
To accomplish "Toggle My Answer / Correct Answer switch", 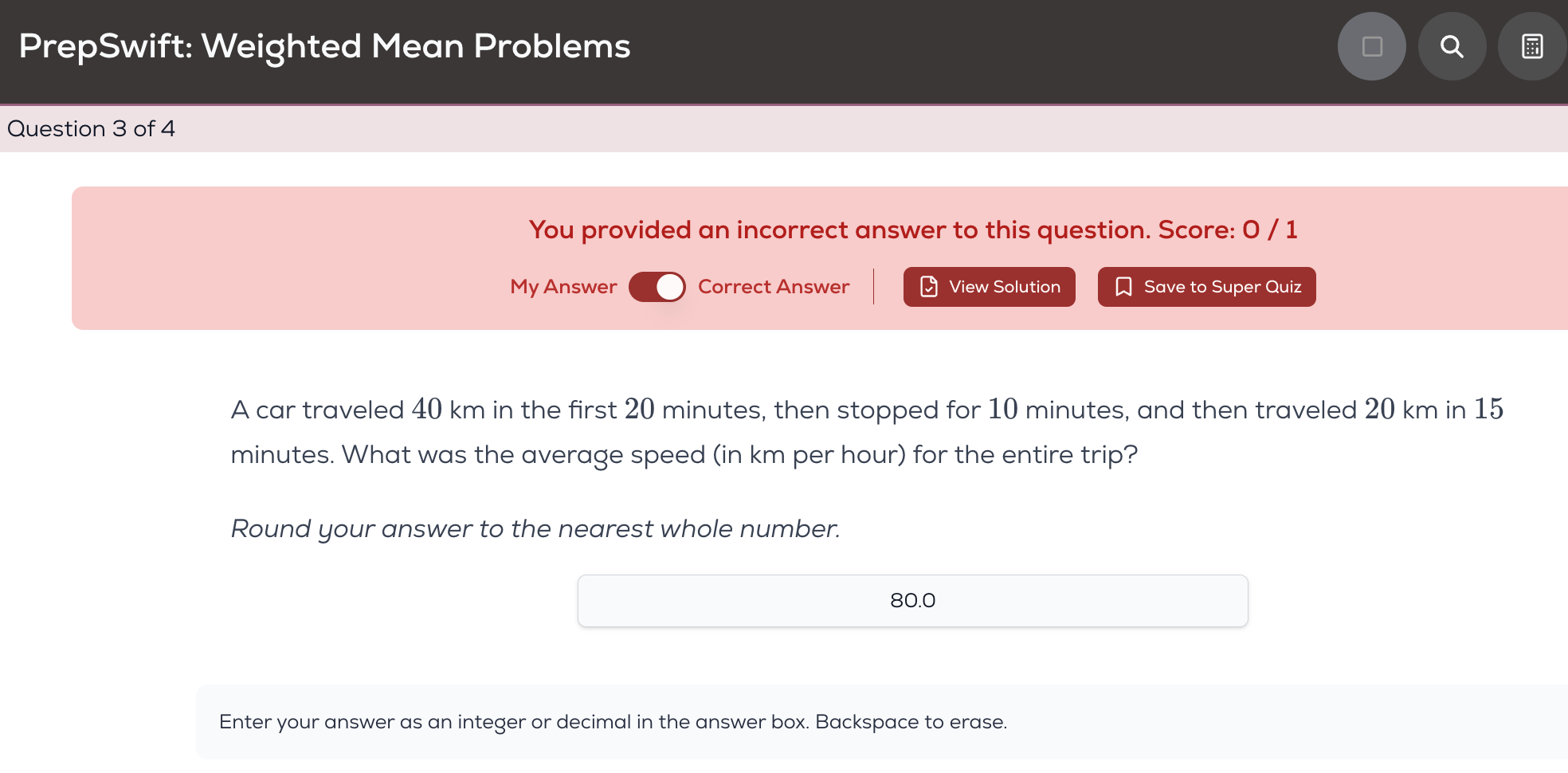I will [657, 287].
